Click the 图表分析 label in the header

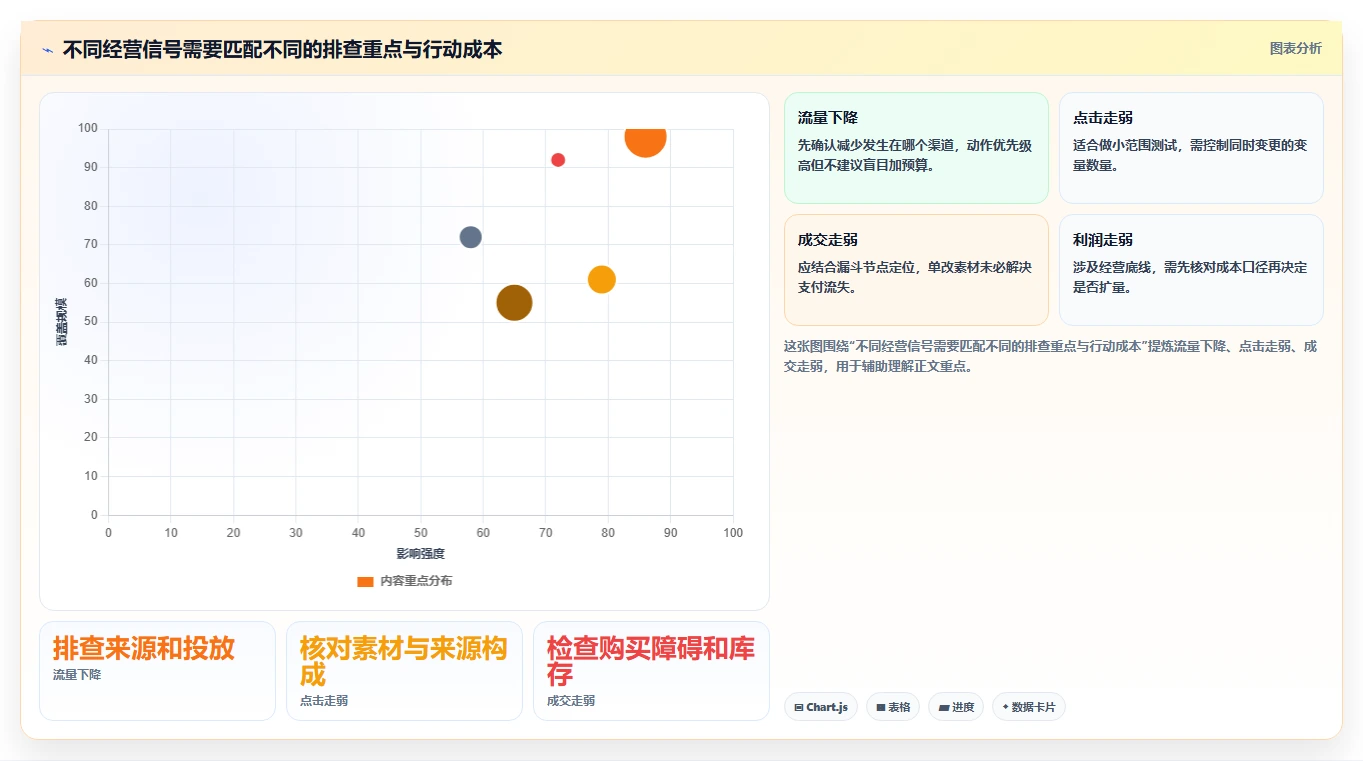pyautogui.click(x=1295, y=48)
